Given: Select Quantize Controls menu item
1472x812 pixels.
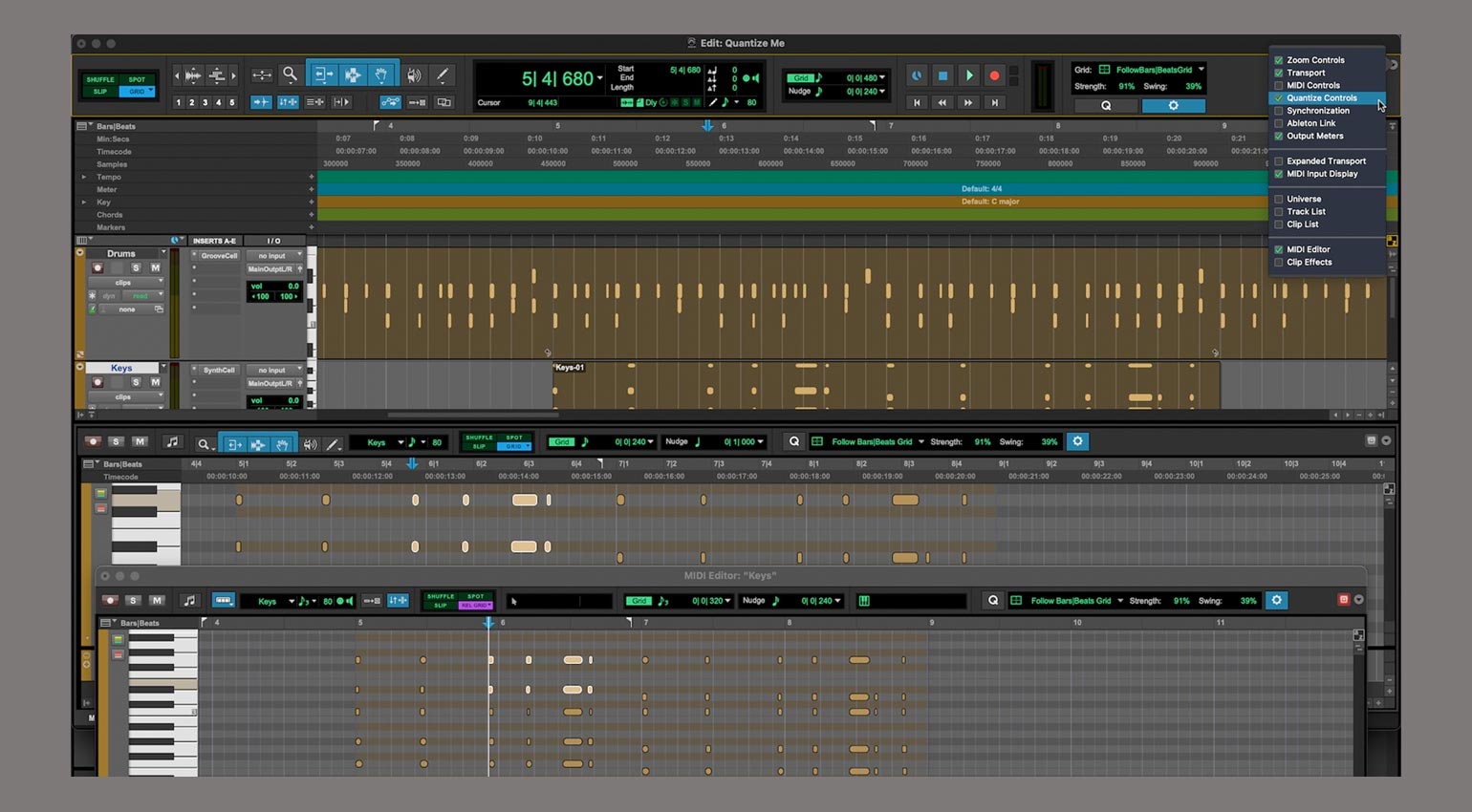Looking at the screenshot, I should 1327,97.
